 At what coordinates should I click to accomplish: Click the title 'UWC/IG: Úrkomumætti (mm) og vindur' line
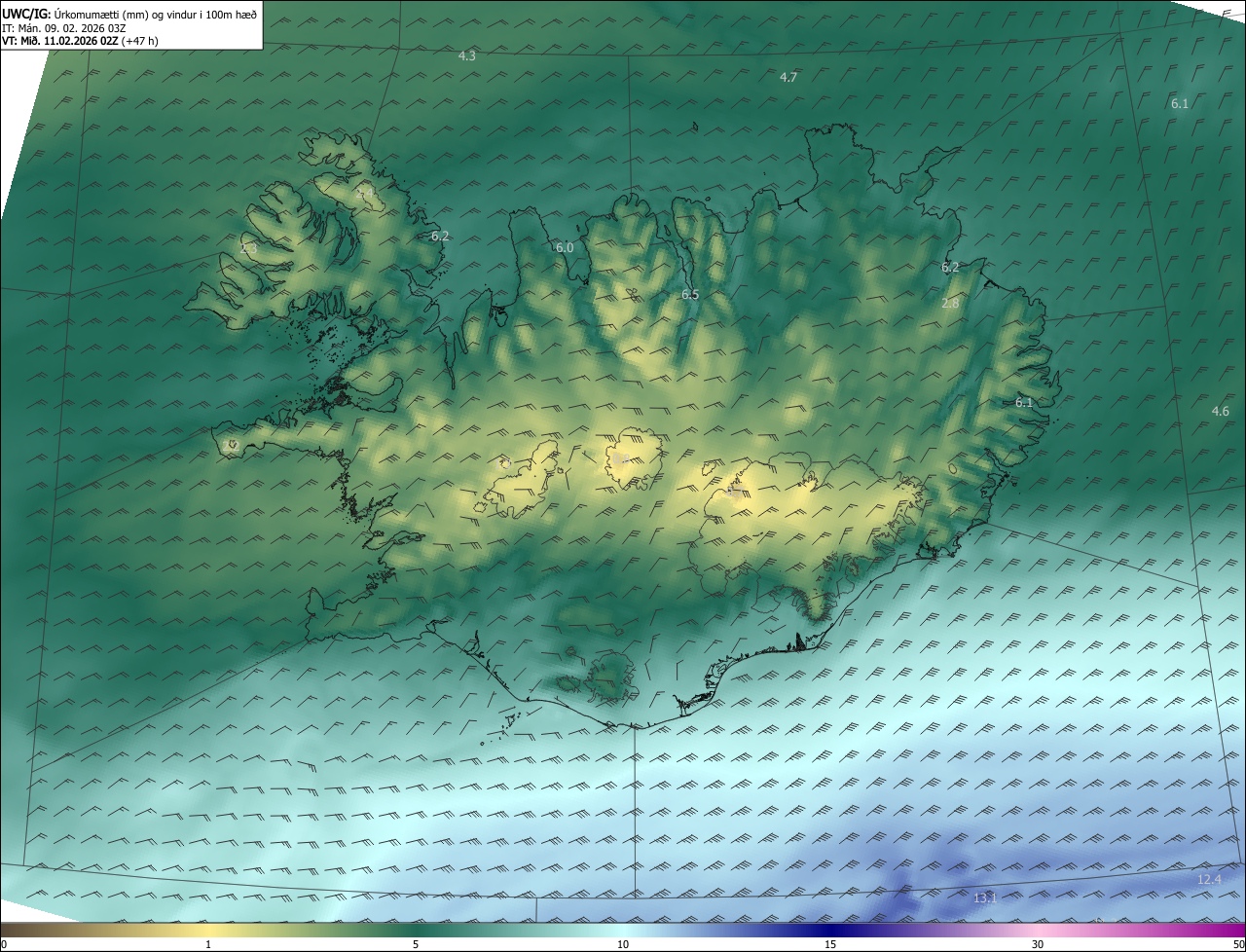[130, 15]
